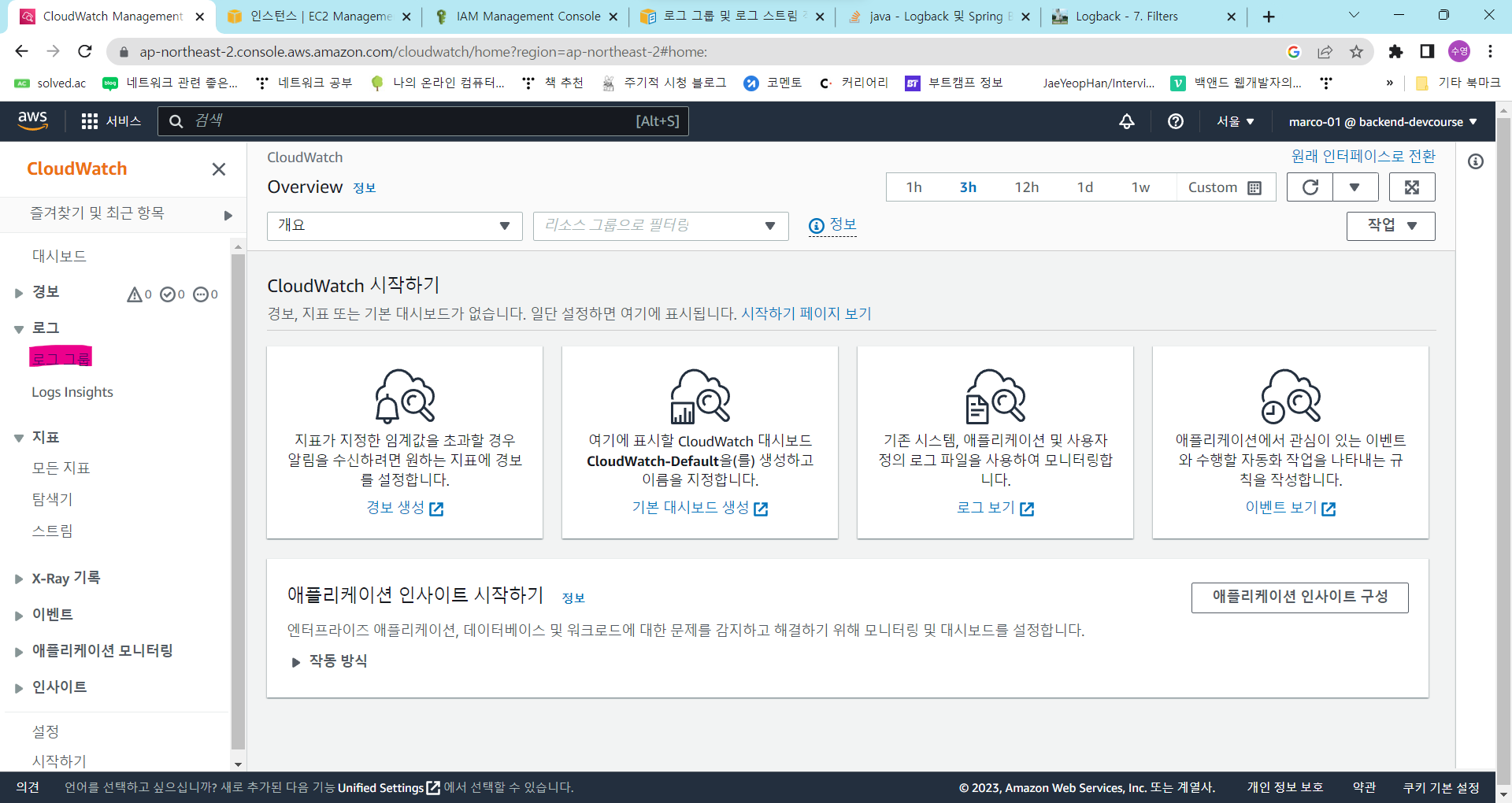The width and height of the screenshot is (1512, 803).
Task: Open the browser side panel icon
Action: coord(1427,51)
